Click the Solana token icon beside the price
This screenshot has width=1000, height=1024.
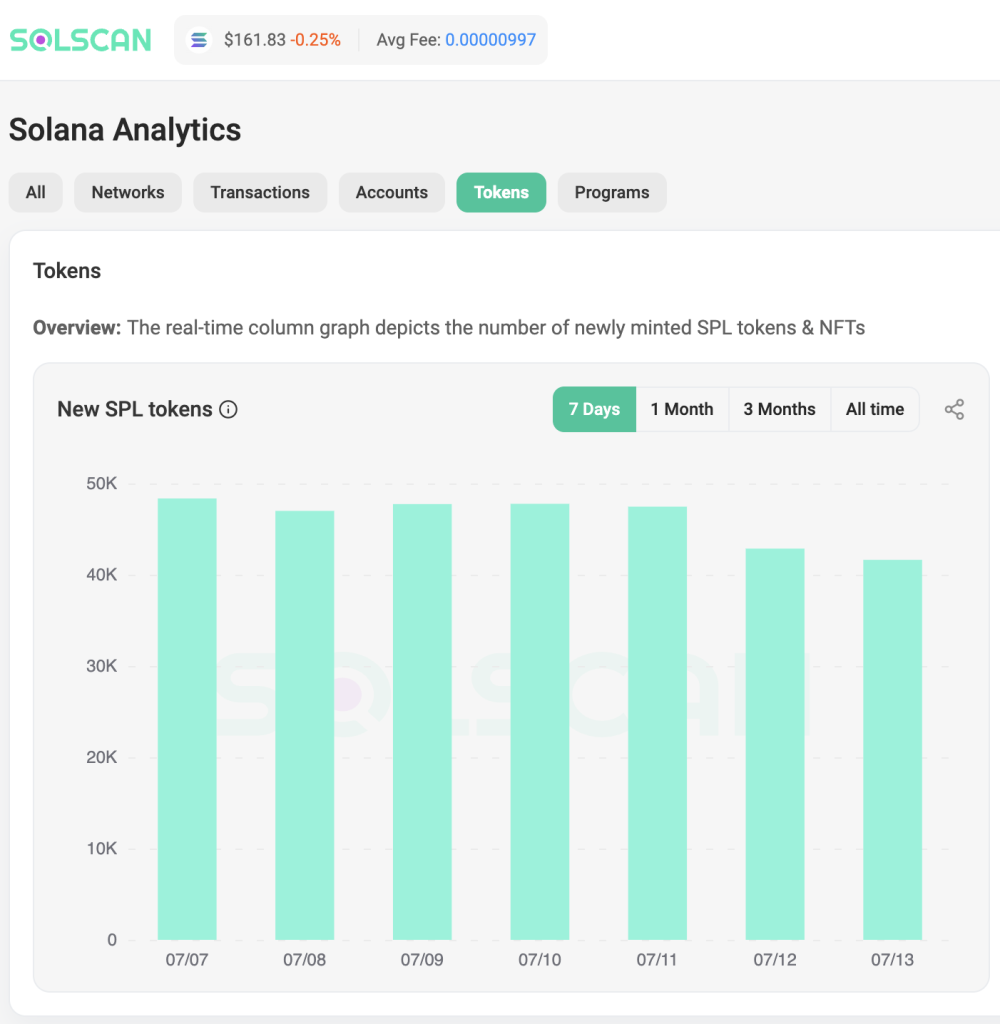coord(199,38)
